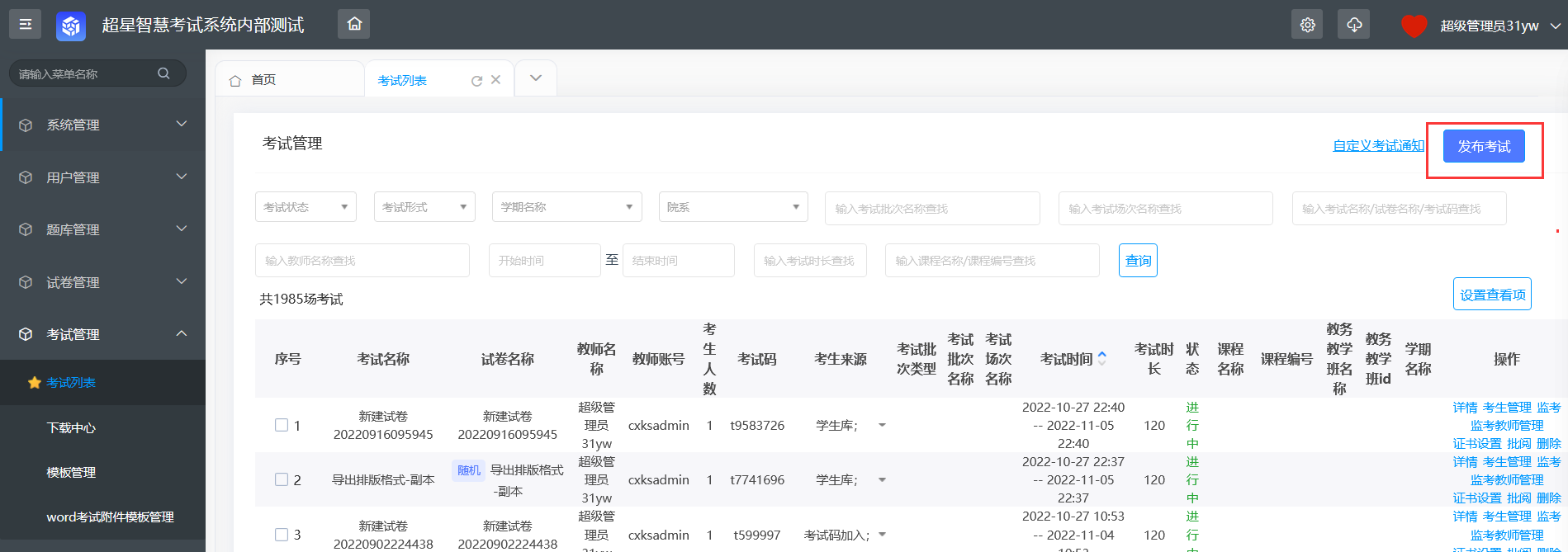This screenshot has height=552, width=1568.
Task: Click the cloud download icon
Action: 1354,25
